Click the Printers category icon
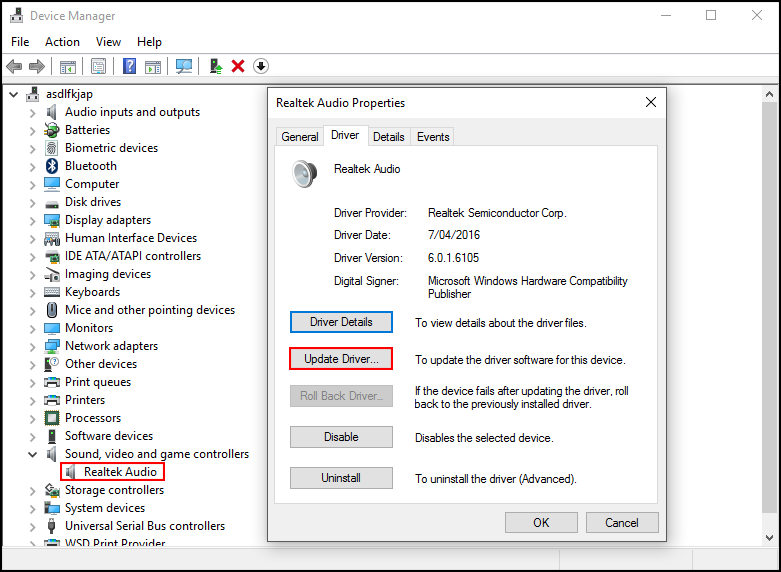The image size is (781, 572). coord(52,400)
